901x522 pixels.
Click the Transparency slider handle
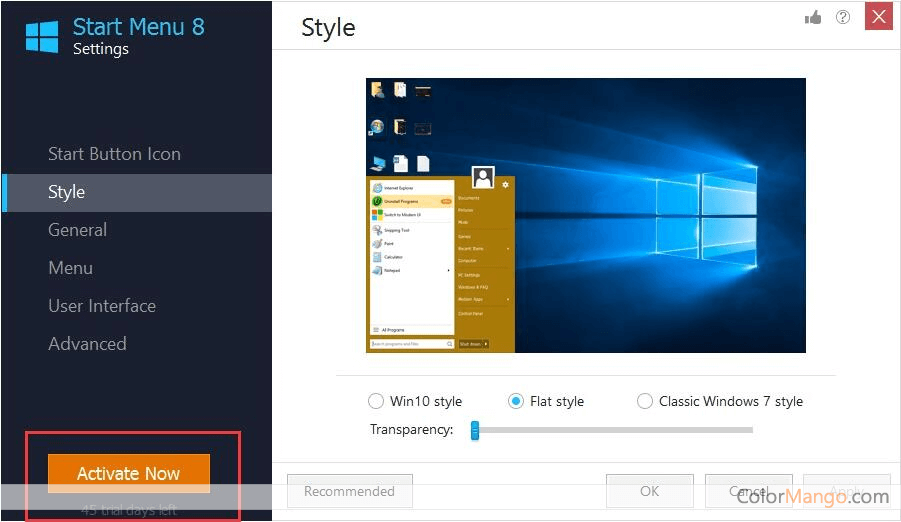click(475, 430)
